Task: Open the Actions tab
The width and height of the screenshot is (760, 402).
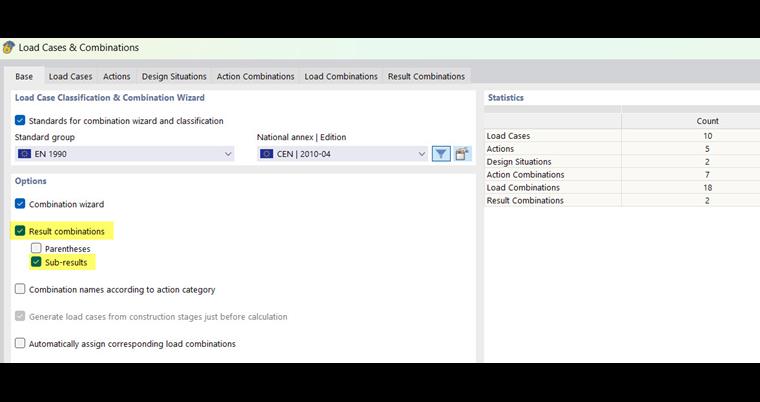Action: 116,76
